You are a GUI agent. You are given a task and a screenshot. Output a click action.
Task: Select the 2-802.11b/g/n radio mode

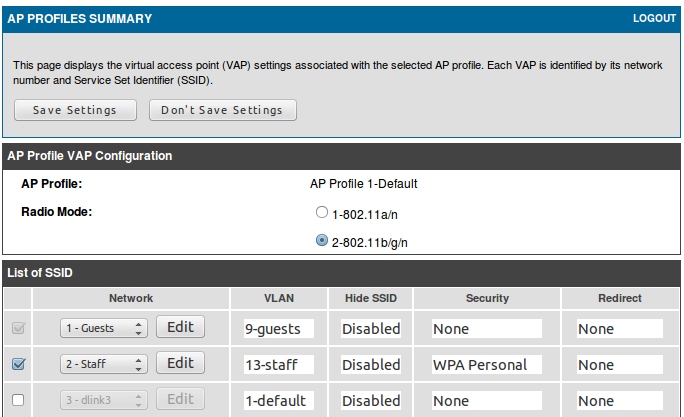point(321,241)
